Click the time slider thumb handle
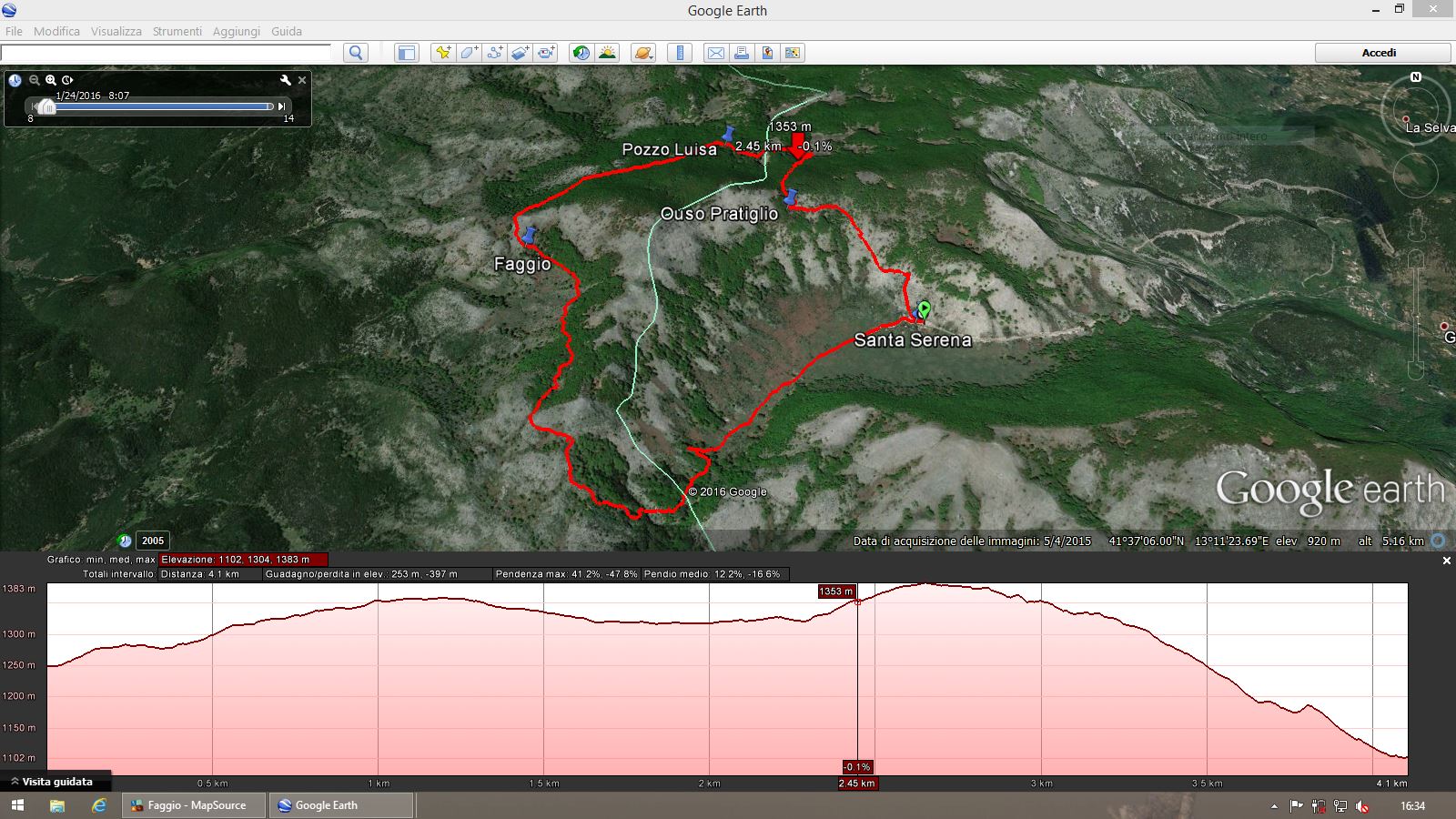The height and width of the screenshot is (819, 1456). (47, 106)
